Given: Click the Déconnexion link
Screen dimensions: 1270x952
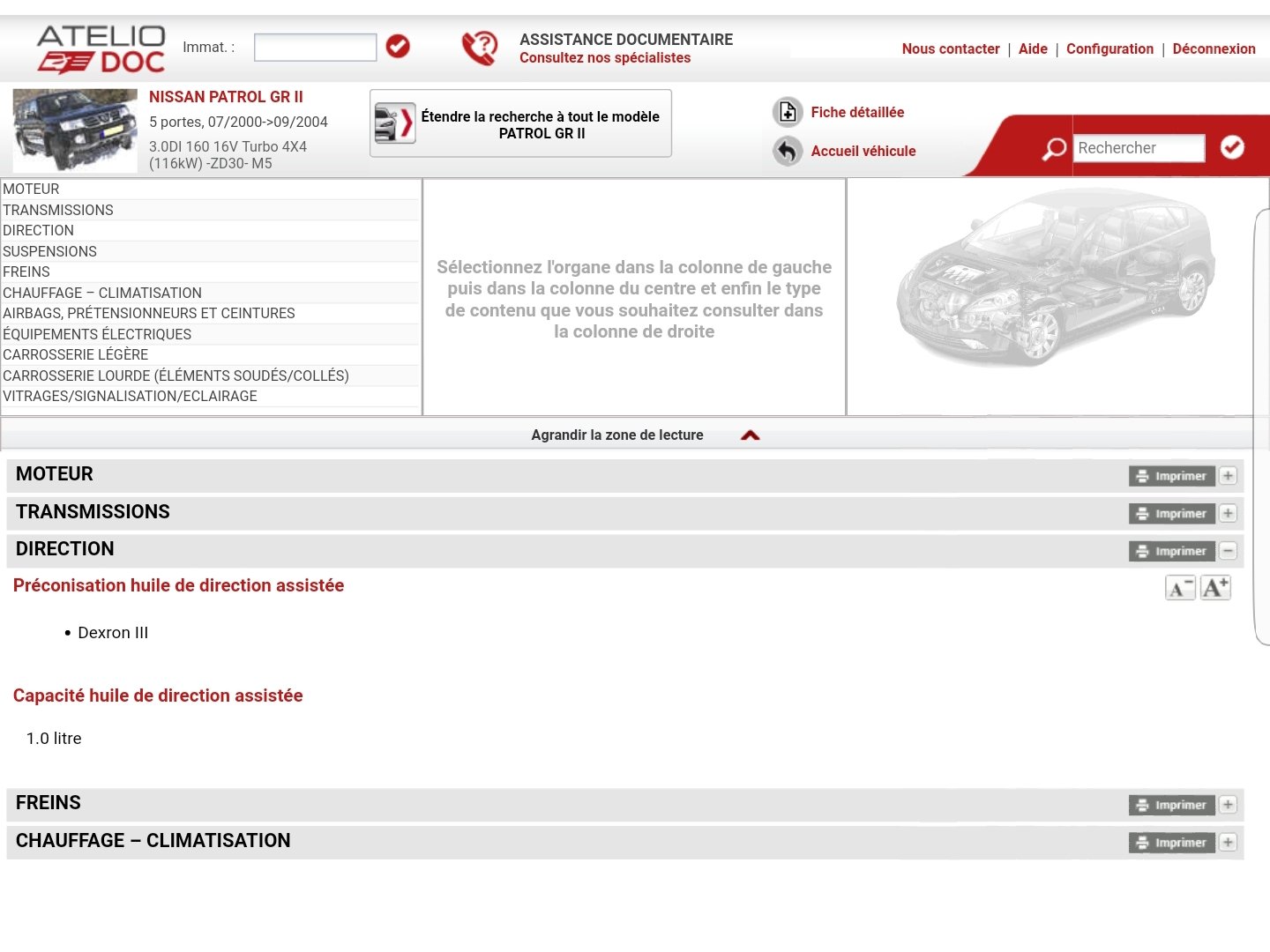Looking at the screenshot, I should (x=1214, y=49).
